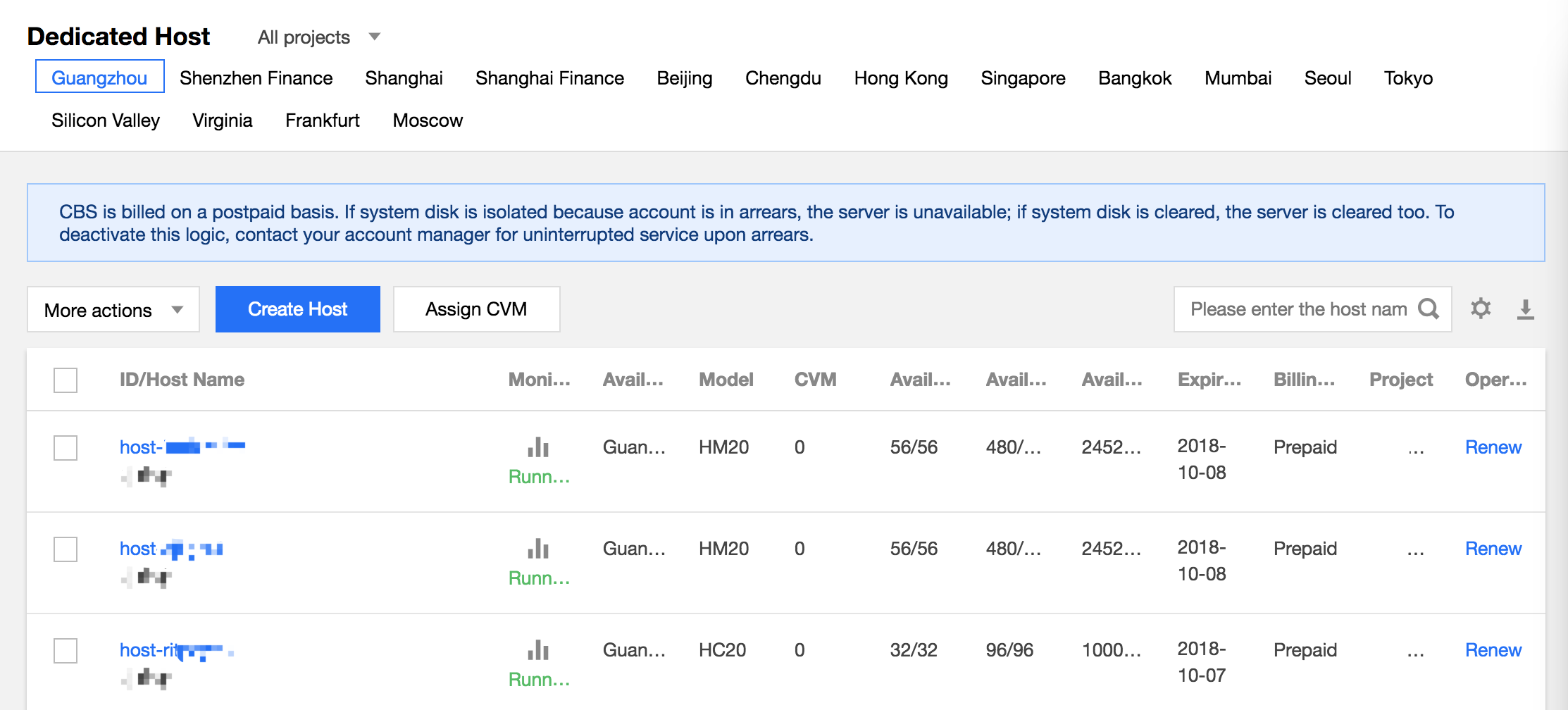This screenshot has width=1568, height=710.
Task: Open the More actions dropdown
Action: tap(113, 310)
